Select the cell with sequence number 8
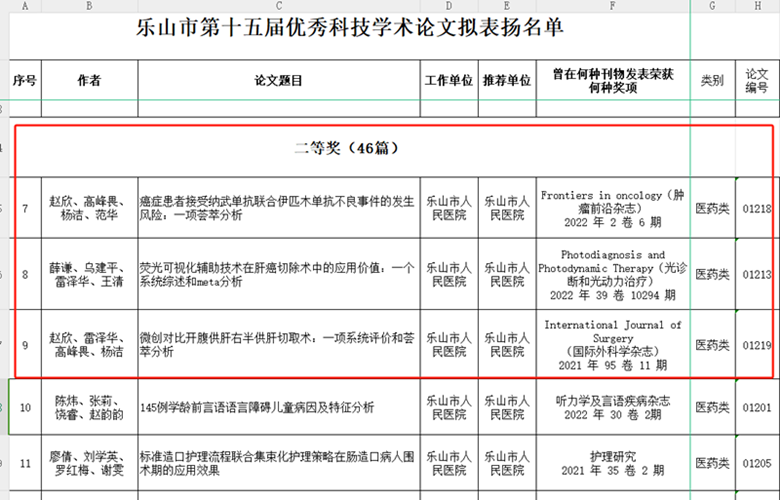Screen dimensions: 780x500 pos(25,274)
